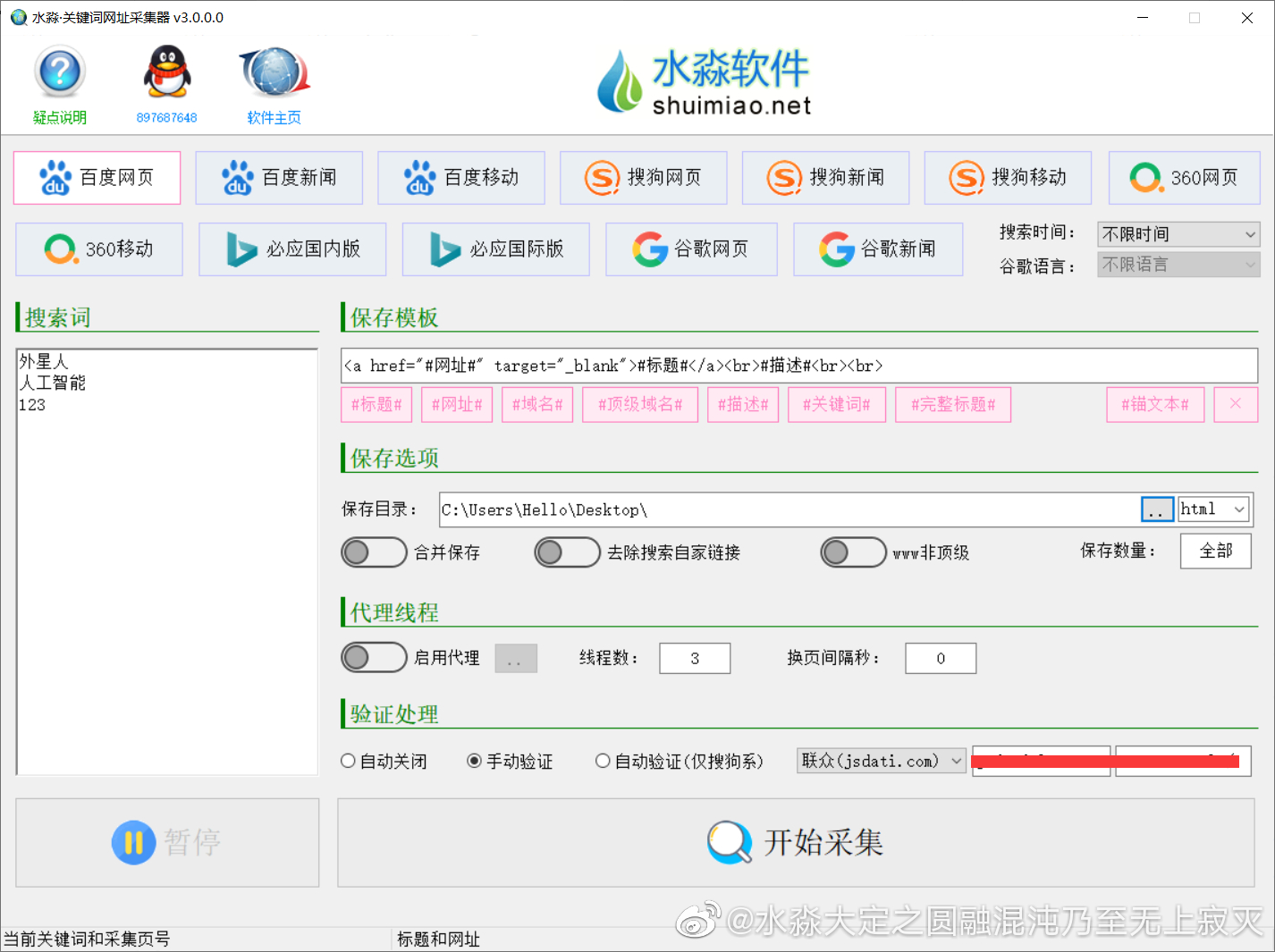Click the 保存数量 field showing 全部
The image size is (1275, 952).
pyautogui.click(x=1216, y=551)
